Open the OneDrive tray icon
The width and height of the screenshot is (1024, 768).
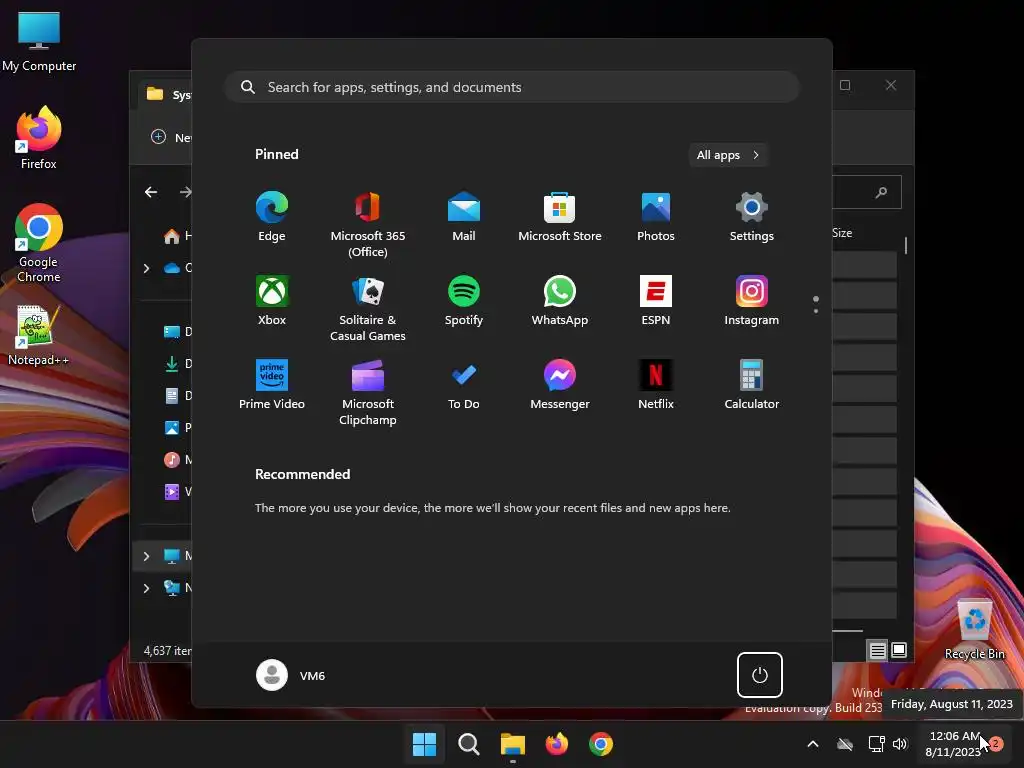point(845,744)
